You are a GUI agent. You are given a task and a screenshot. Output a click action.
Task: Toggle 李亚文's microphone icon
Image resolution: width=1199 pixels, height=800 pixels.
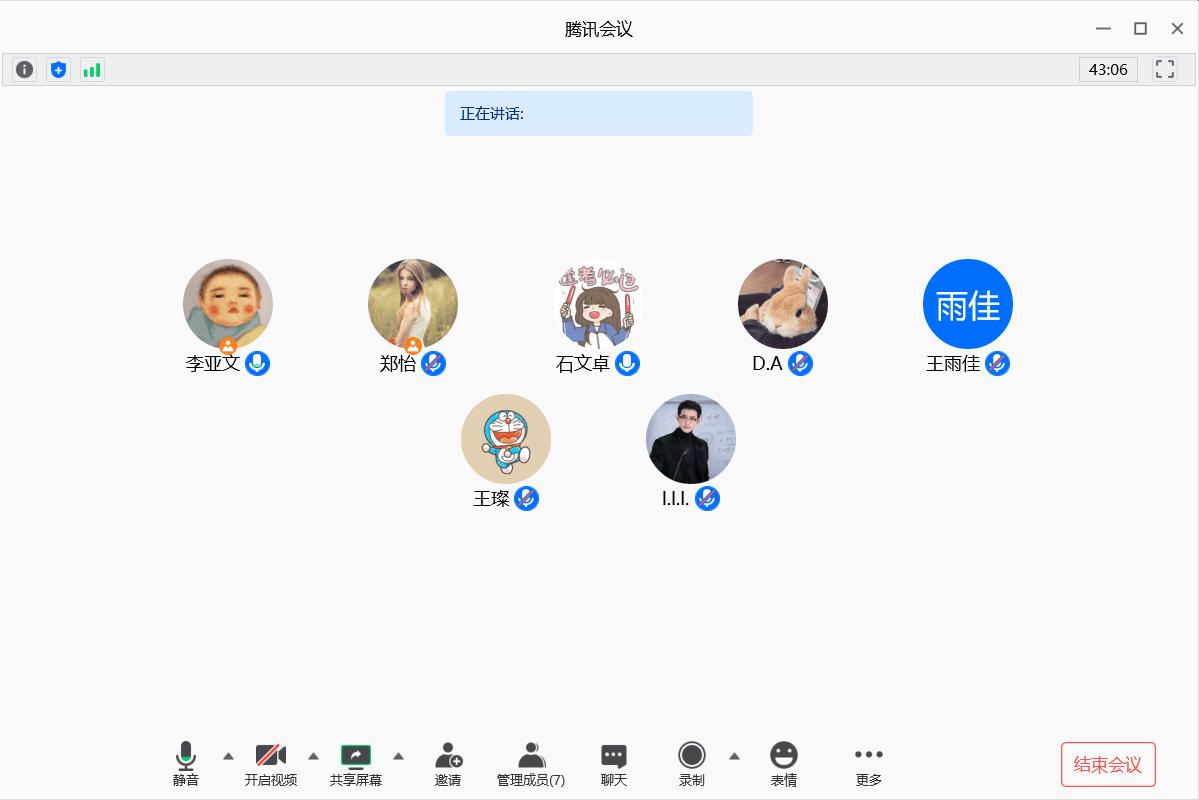pyautogui.click(x=258, y=363)
